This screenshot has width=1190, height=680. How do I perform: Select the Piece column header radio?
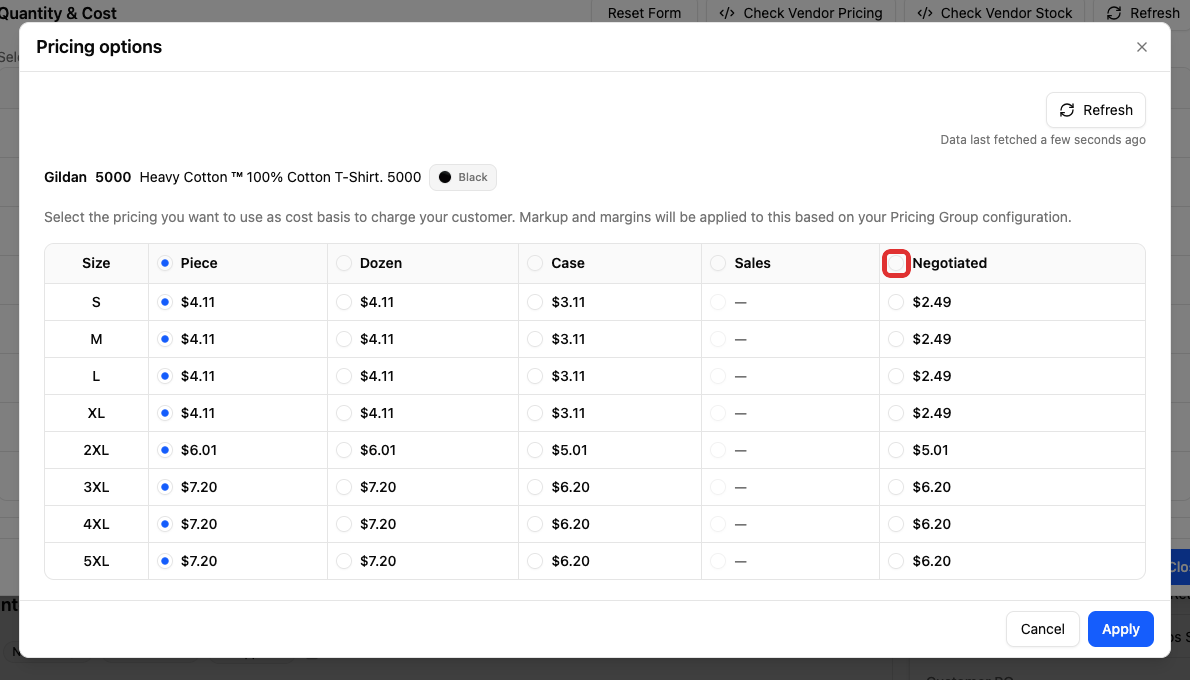click(165, 263)
